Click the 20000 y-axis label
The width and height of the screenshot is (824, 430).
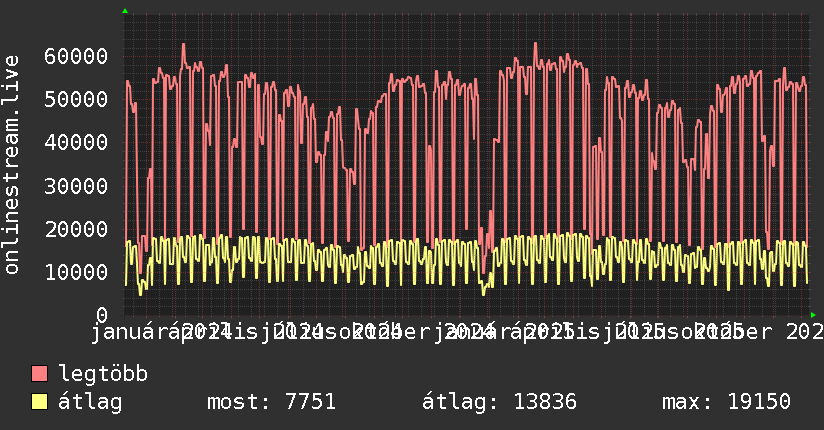click(77, 229)
